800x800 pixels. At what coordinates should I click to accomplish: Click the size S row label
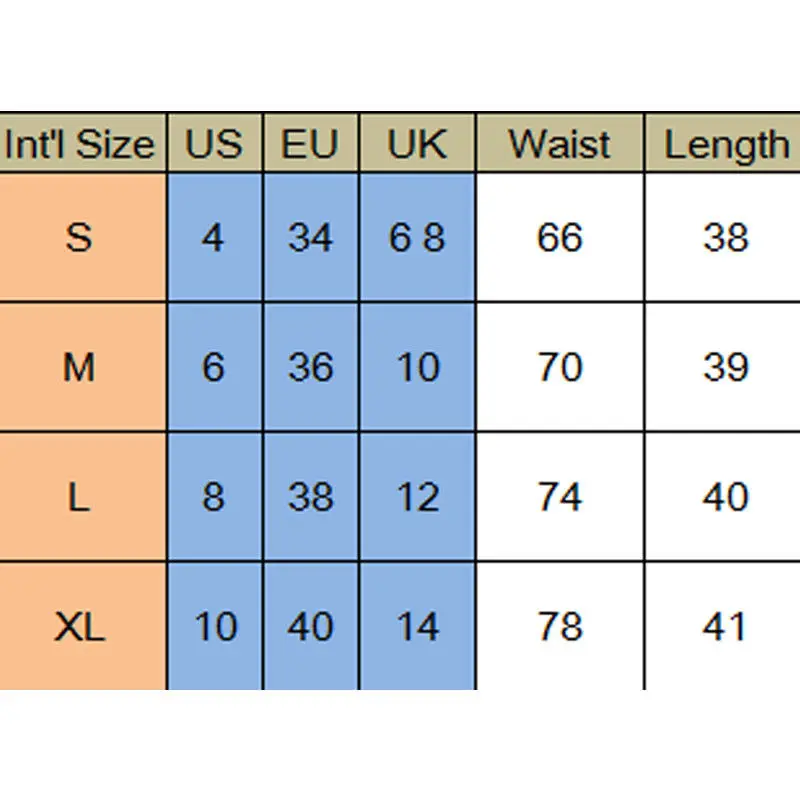(x=82, y=237)
